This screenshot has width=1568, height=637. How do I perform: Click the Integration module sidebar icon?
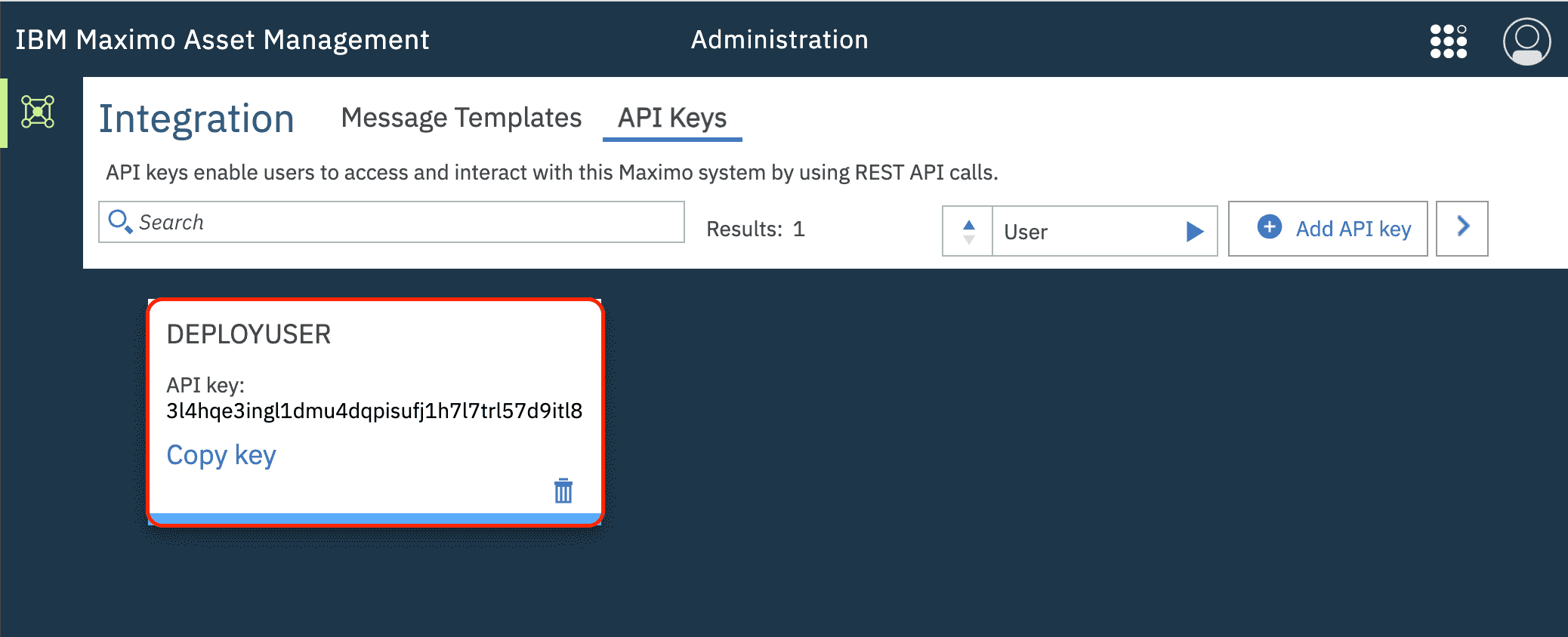38,112
